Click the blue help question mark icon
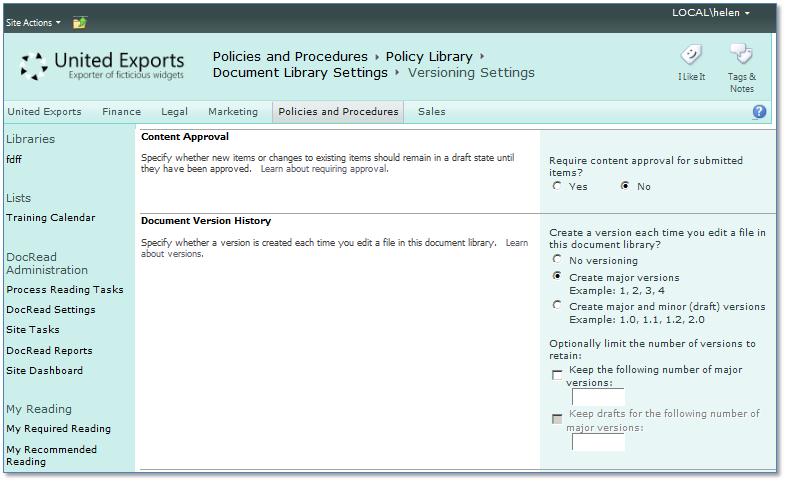The image size is (786, 482). (759, 112)
